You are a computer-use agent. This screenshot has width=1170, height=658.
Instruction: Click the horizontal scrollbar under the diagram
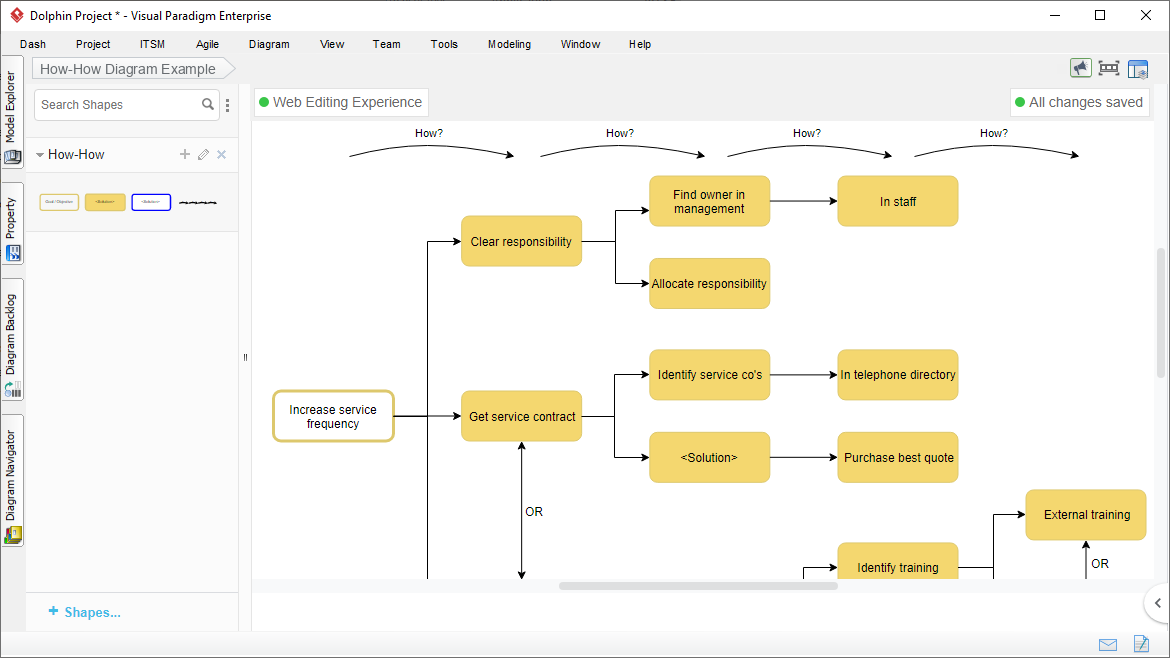698,586
